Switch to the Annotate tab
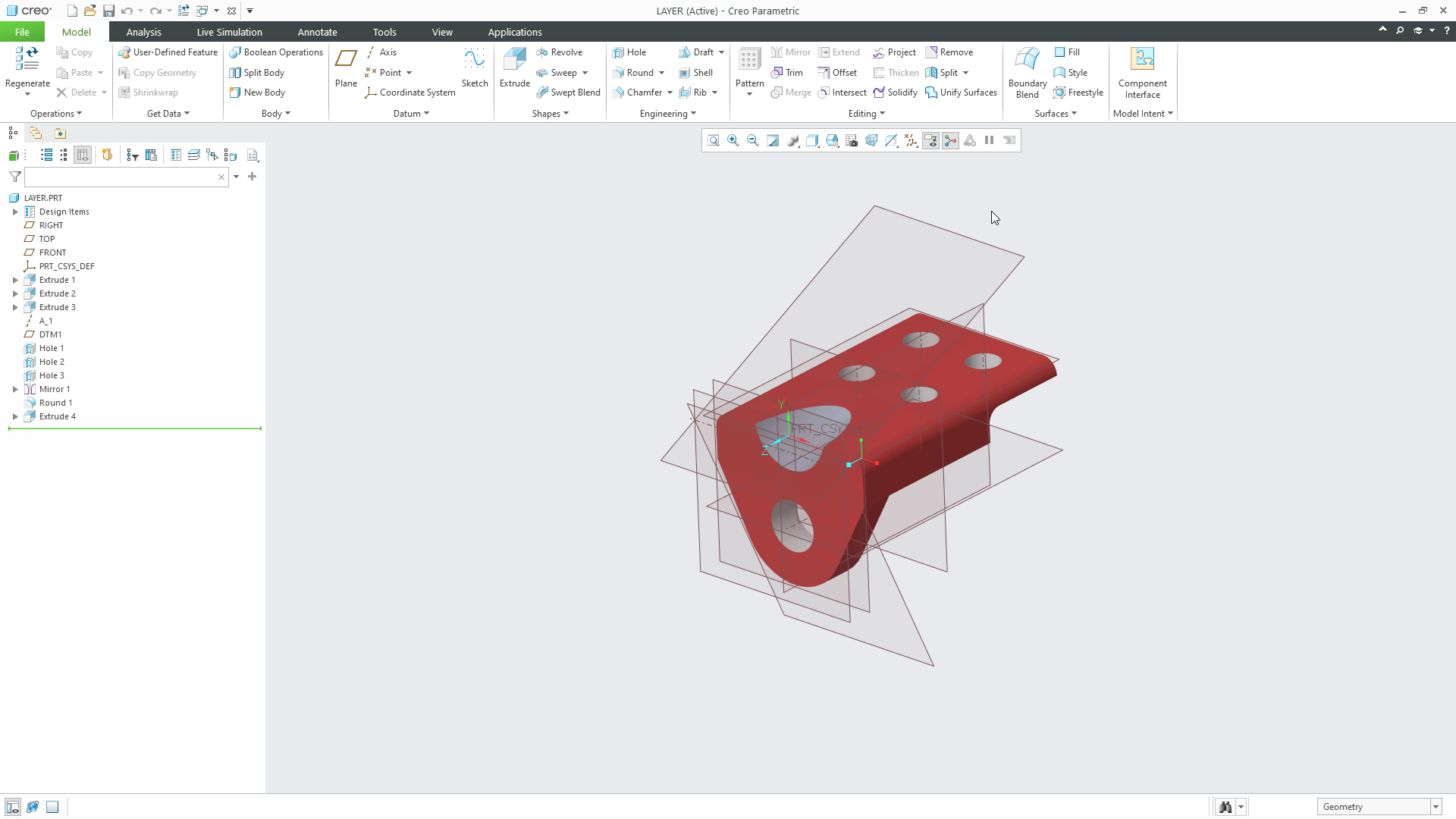 pos(317,32)
